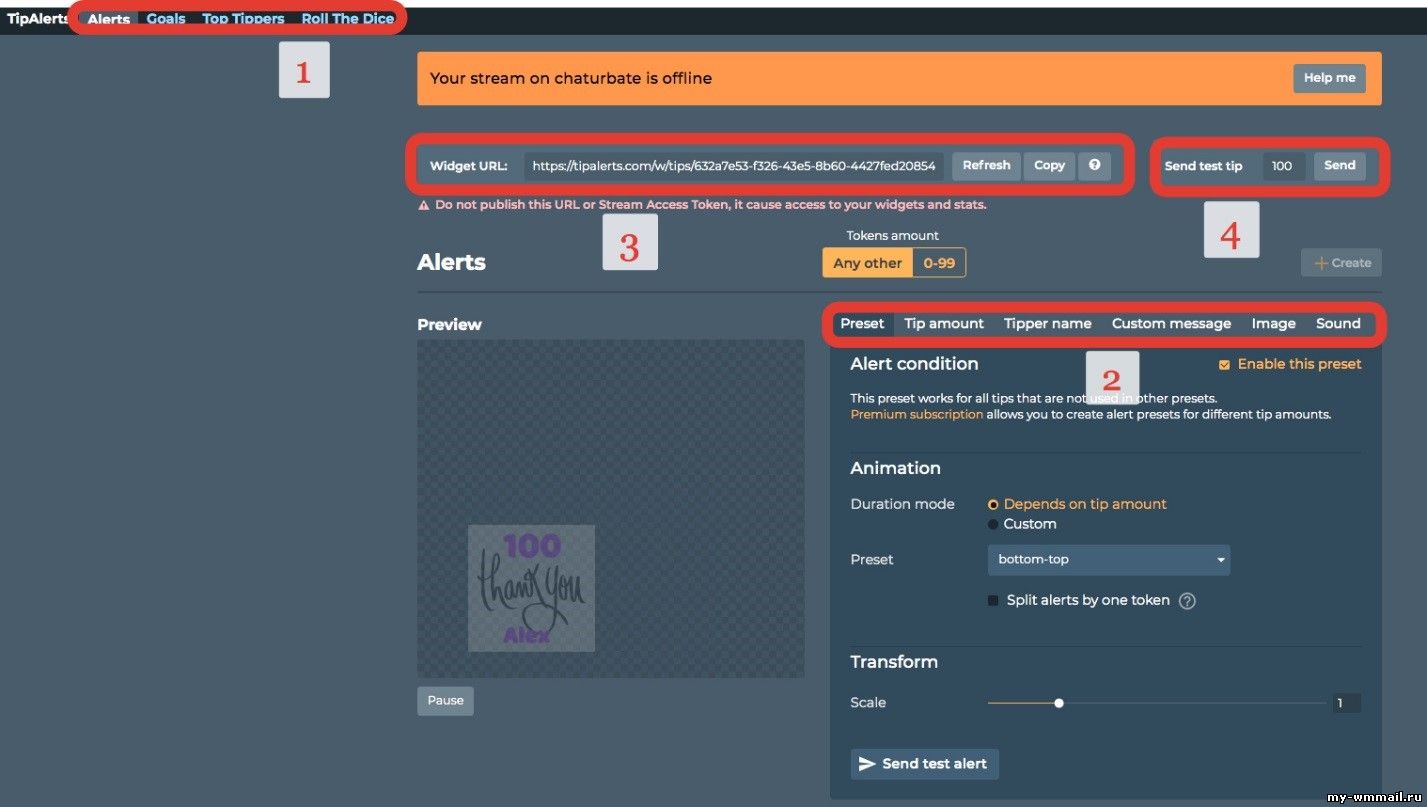This screenshot has height=807, width=1427.
Task: Select the 0-99 tokens amount preset
Action: tap(939, 263)
